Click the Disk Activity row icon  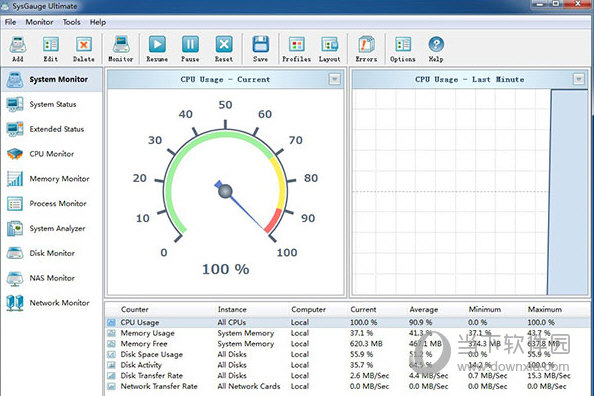coord(111,365)
